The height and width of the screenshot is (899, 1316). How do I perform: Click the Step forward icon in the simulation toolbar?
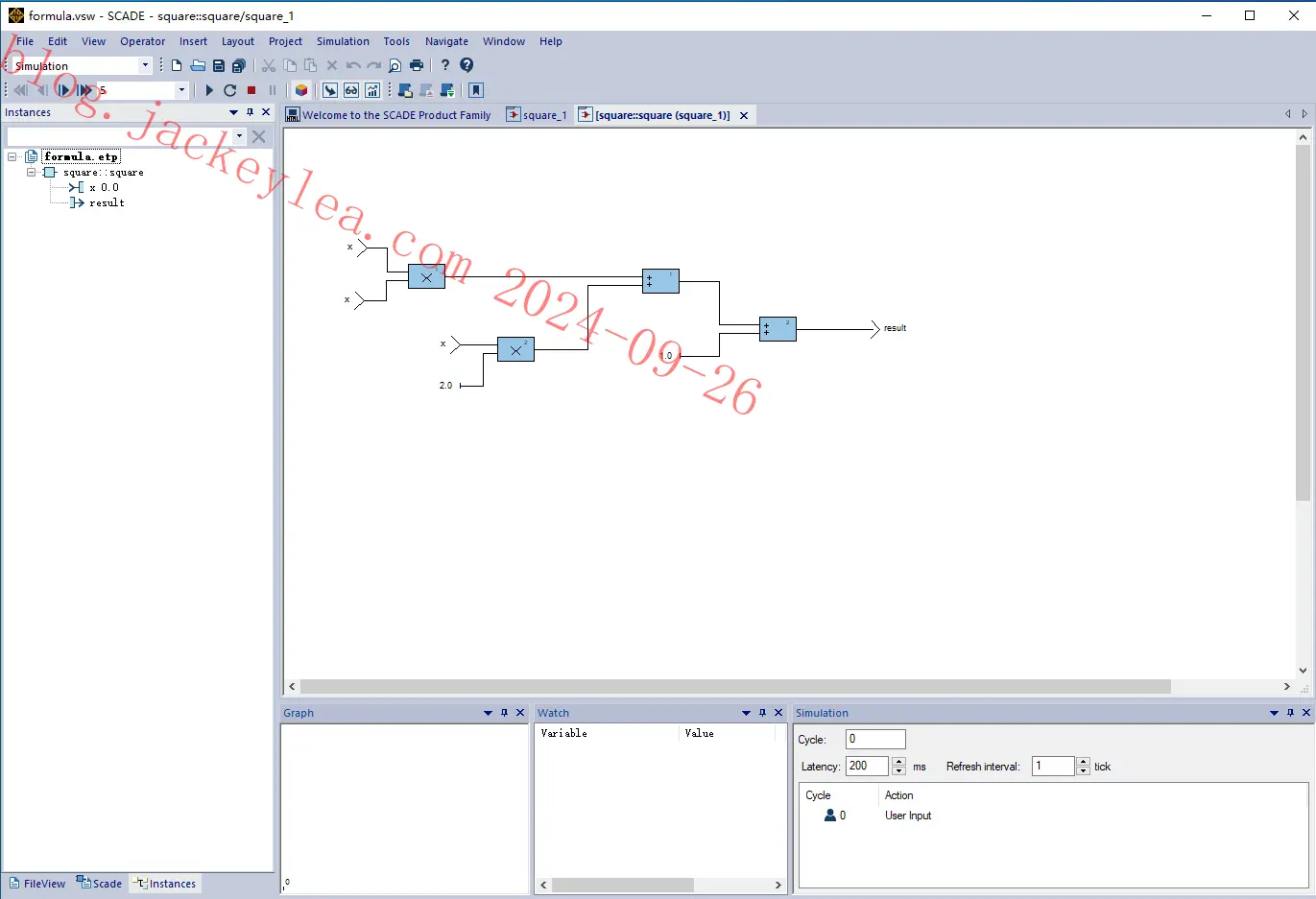[x=63, y=90]
